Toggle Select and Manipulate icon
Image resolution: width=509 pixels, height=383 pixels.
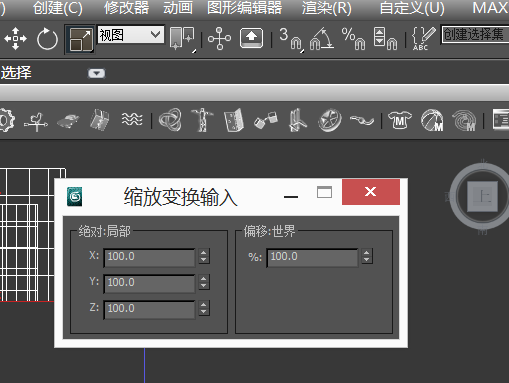tap(219, 39)
